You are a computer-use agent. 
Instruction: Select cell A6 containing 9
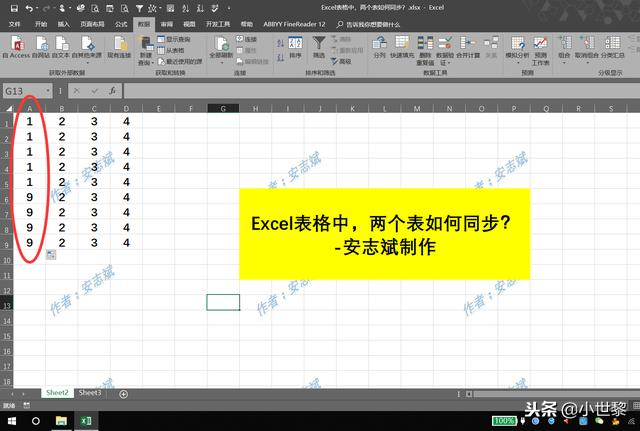pyautogui.click(x=29, y=197)
